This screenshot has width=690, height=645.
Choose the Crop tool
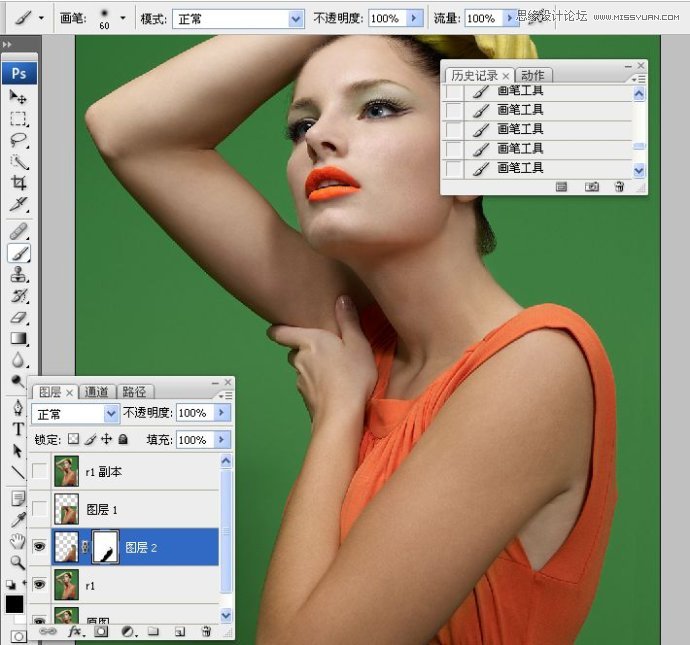(x=18, y=183)
